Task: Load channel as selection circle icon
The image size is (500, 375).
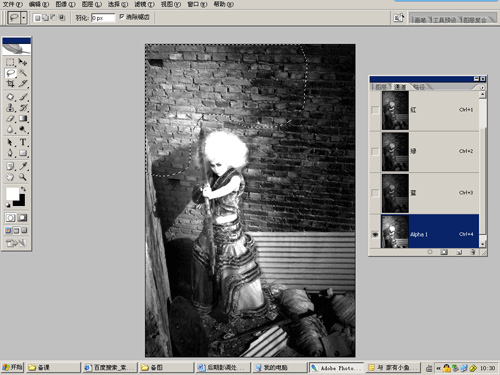Action: (x=430, y=252)
